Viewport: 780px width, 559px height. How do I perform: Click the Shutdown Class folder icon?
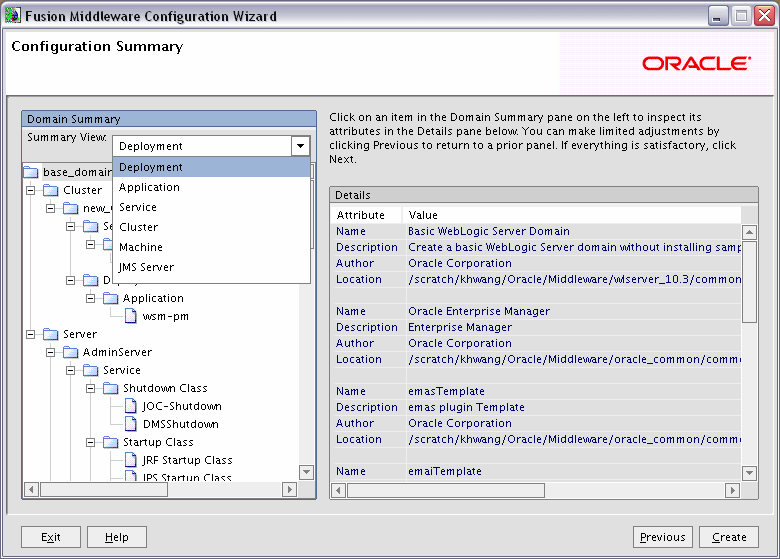click(110, 388)
